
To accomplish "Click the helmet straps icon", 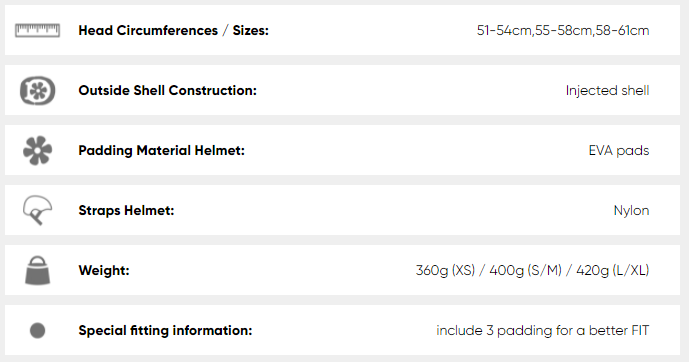I will (x=37, y=210).
